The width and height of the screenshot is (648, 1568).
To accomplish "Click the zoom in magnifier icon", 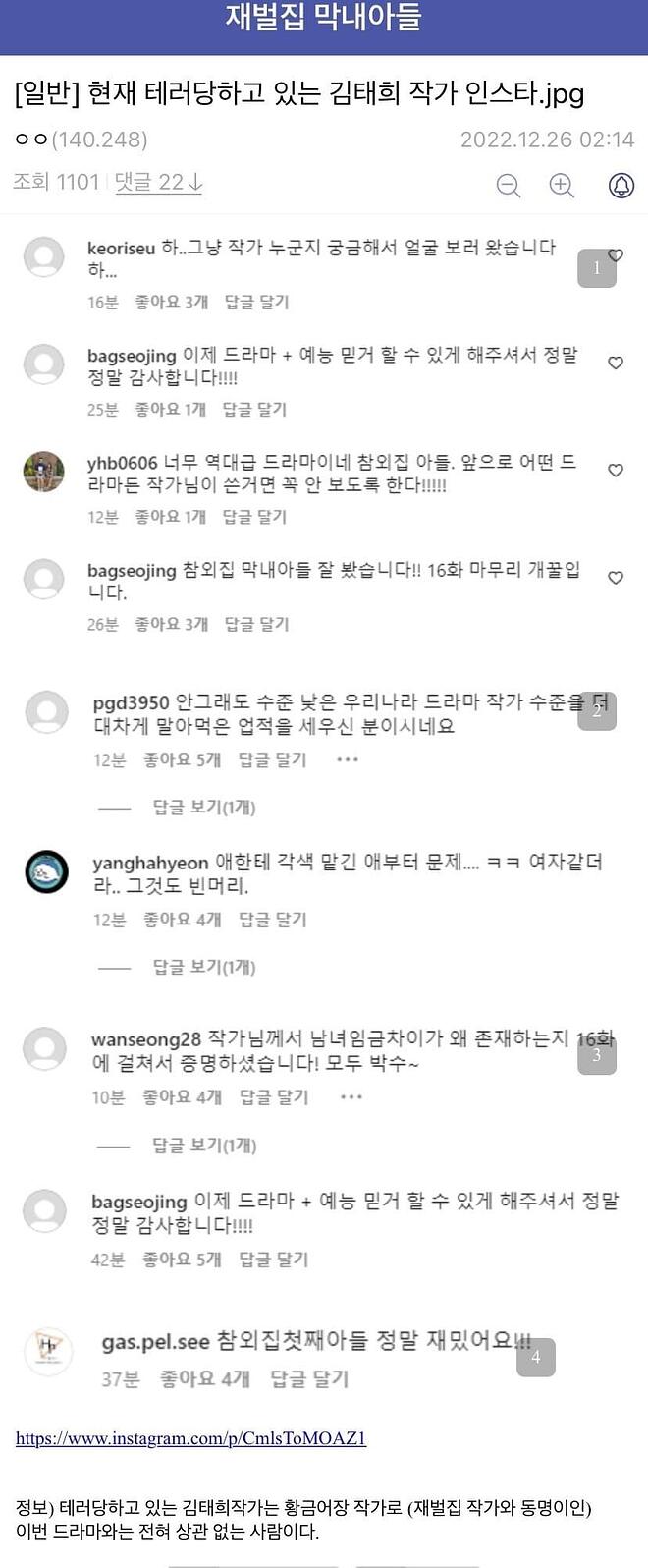I will pos(562,185).
